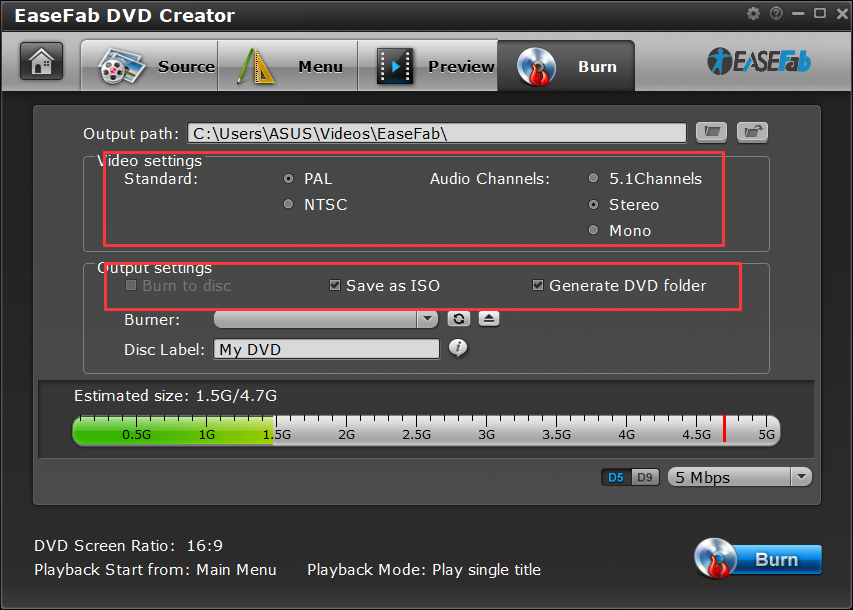Select Mono audio channel

(594, 231)
